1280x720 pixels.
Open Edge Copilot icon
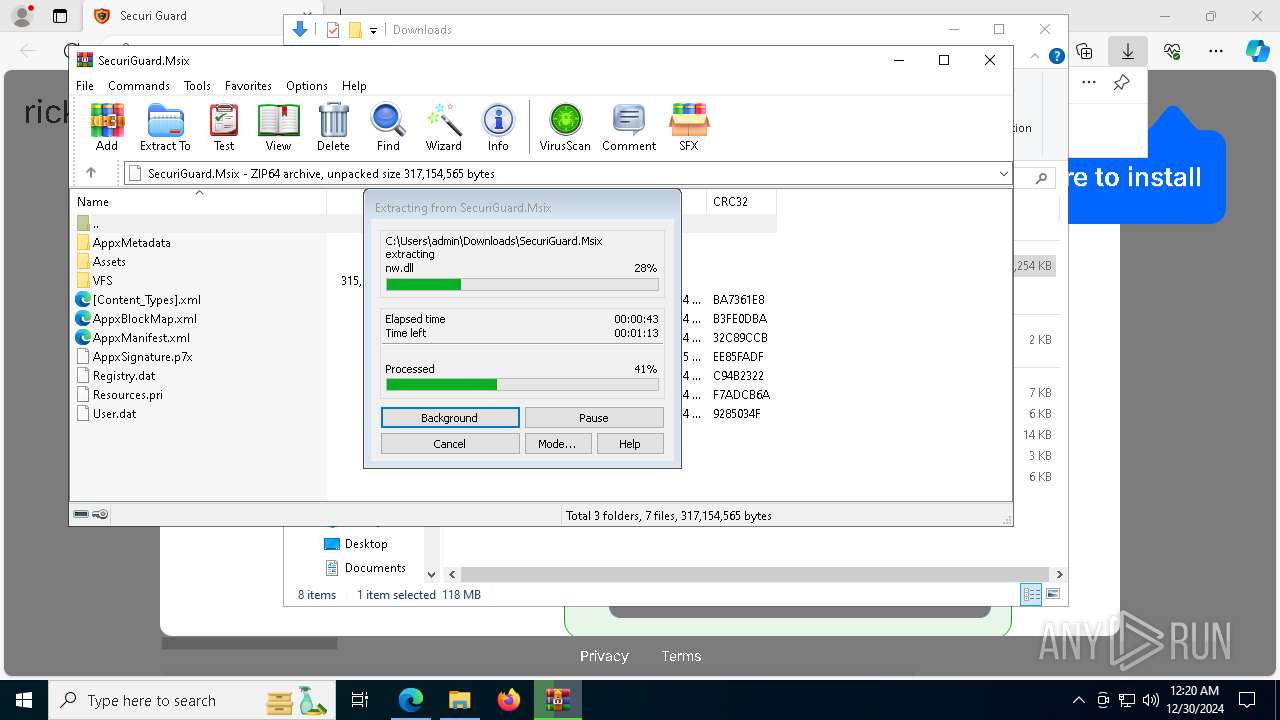[x=1257, y=51]
